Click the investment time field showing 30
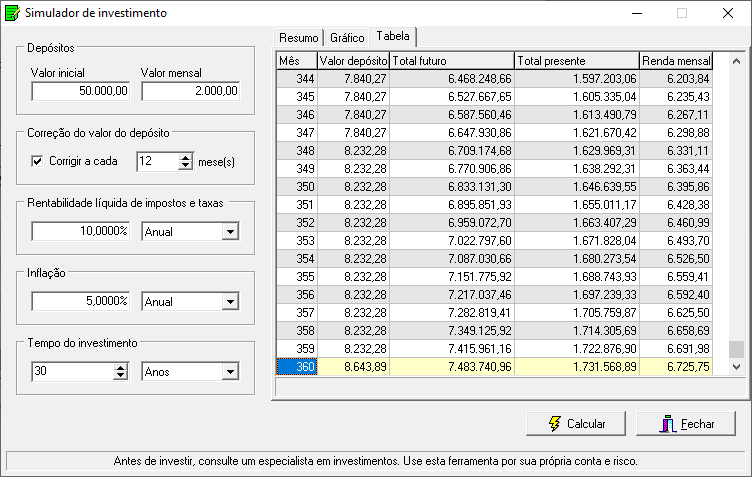The height and width of the screenshot is (477, 752). pos(73,371)
